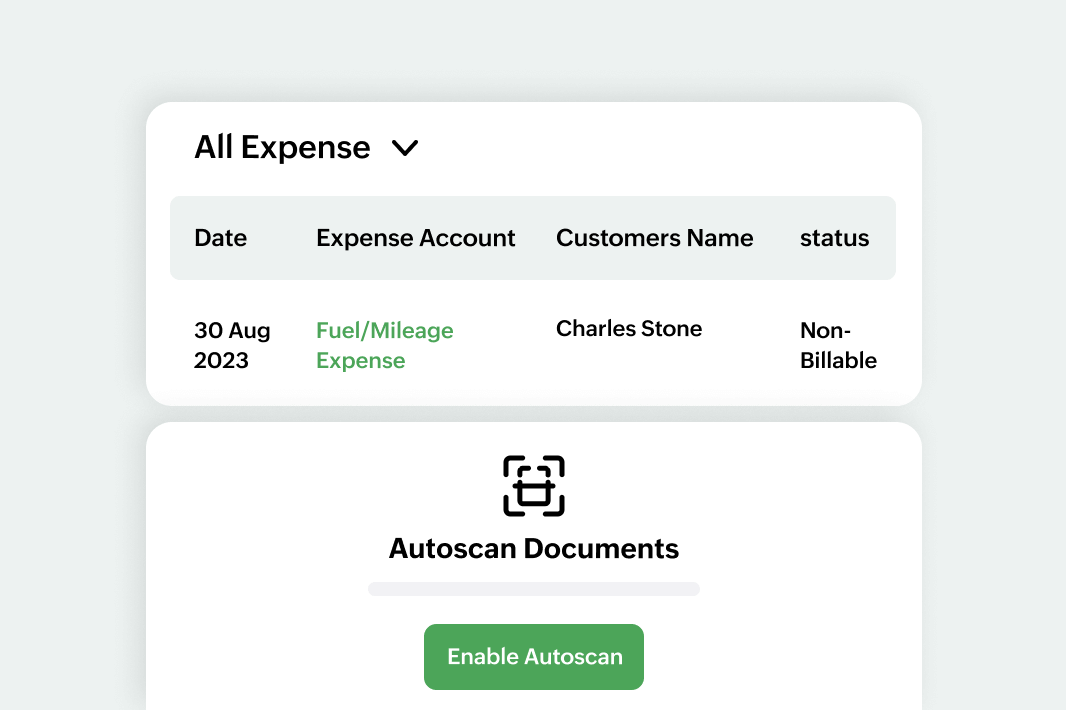Click the Autoscan Documents heading
This screenshot has width=1066, height=710.
point(533,548)
